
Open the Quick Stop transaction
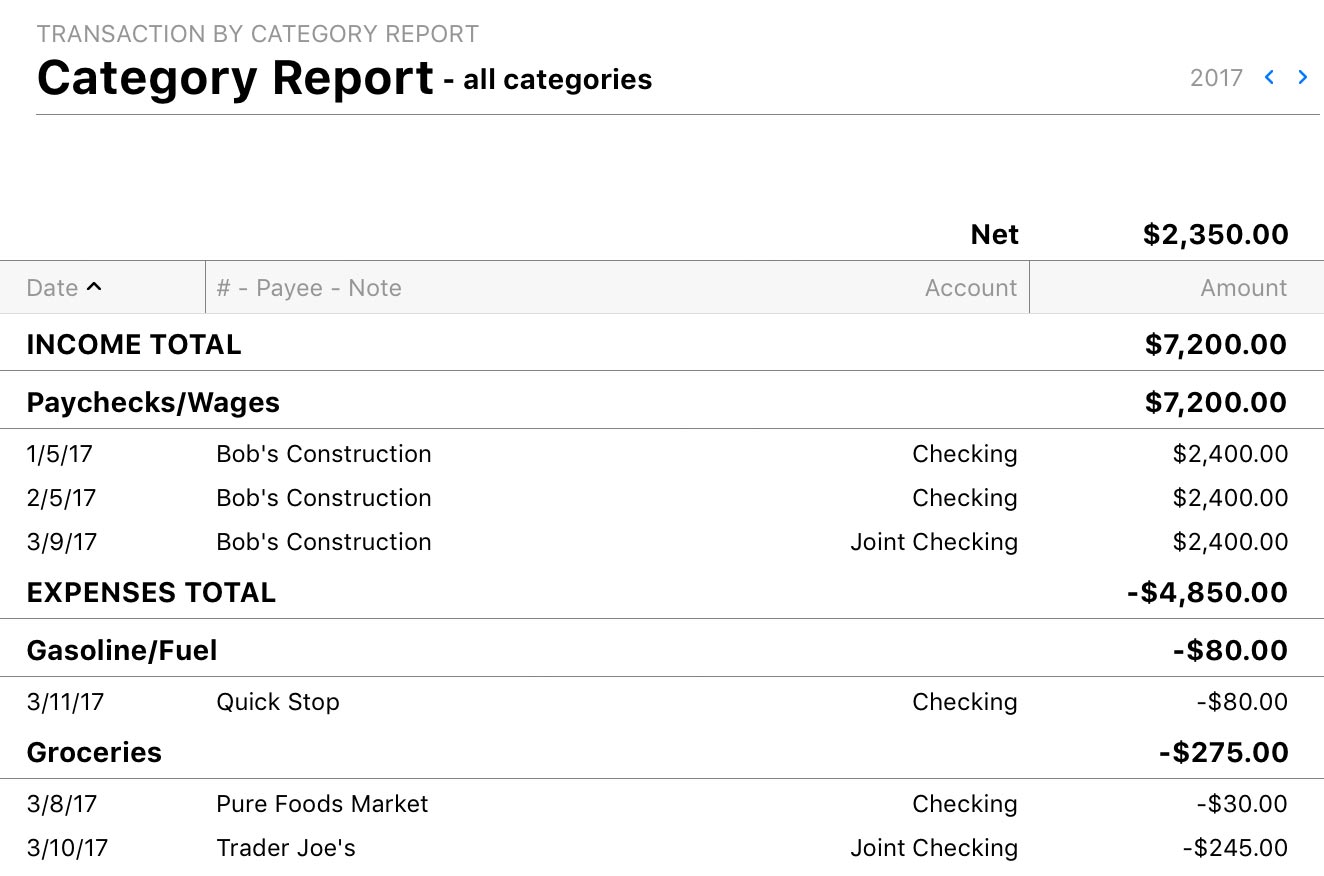pos(278,702)
